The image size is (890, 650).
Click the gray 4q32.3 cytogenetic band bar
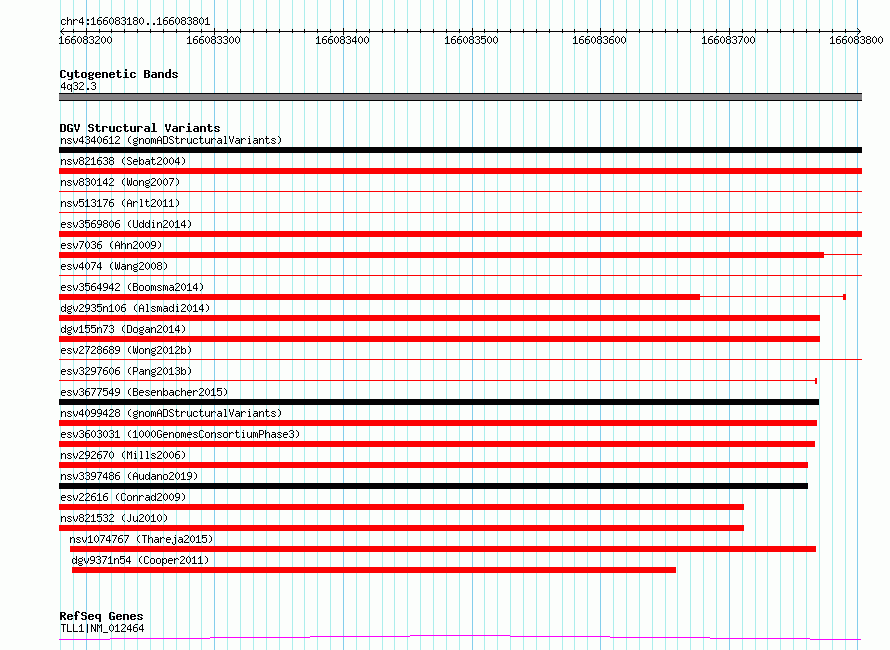pos(460,97)
